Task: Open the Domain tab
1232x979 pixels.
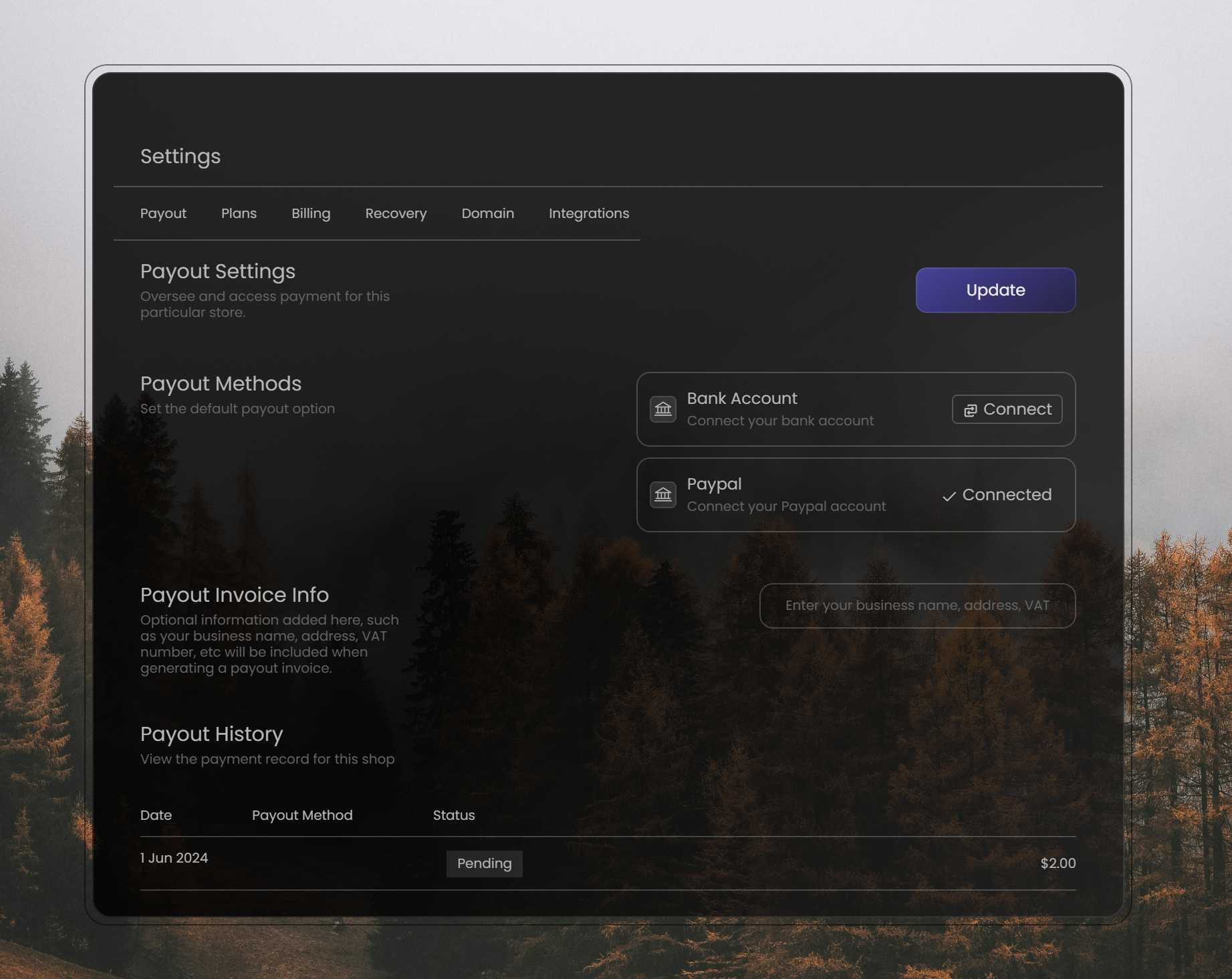Action: pyautogui.click(x=487, y=213)
